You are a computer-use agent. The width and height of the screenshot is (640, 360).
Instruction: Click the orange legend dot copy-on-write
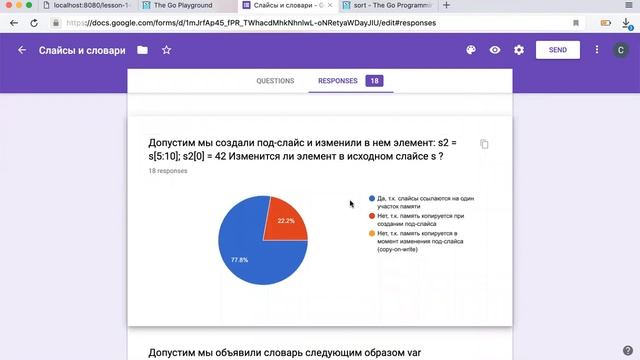(372, 233)
